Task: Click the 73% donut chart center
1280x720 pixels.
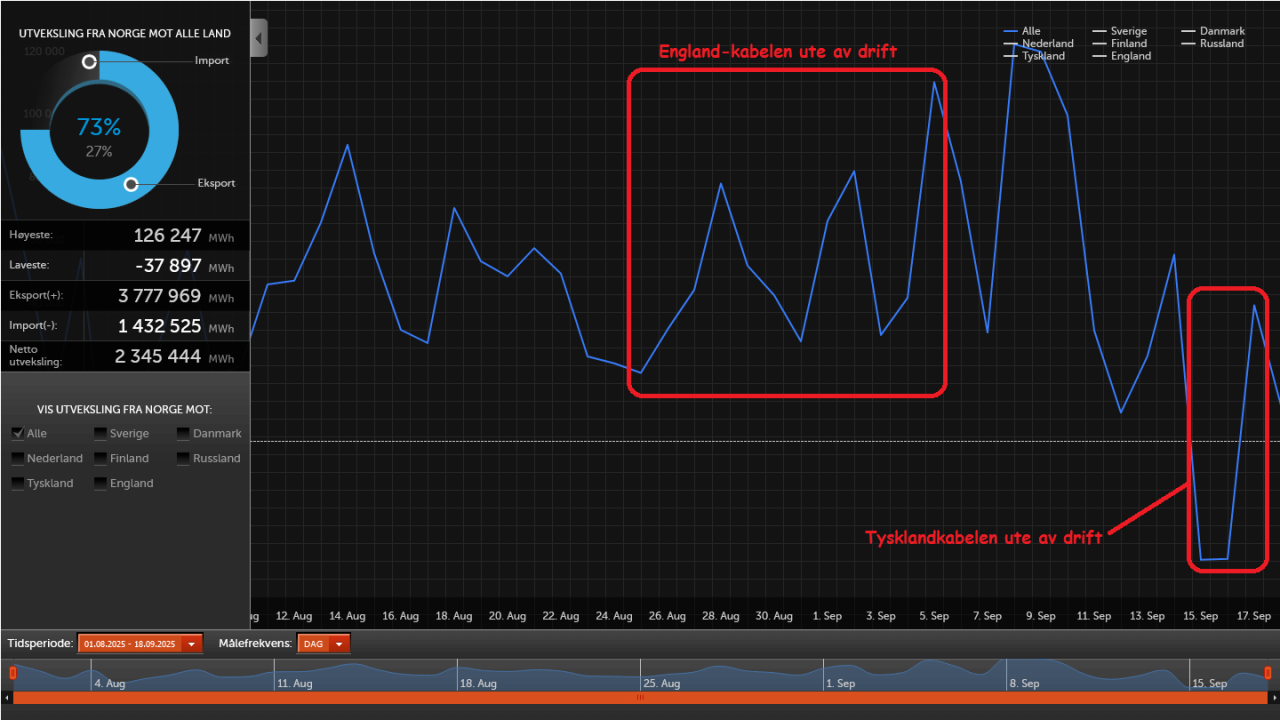Action: [x=98, y=127]
